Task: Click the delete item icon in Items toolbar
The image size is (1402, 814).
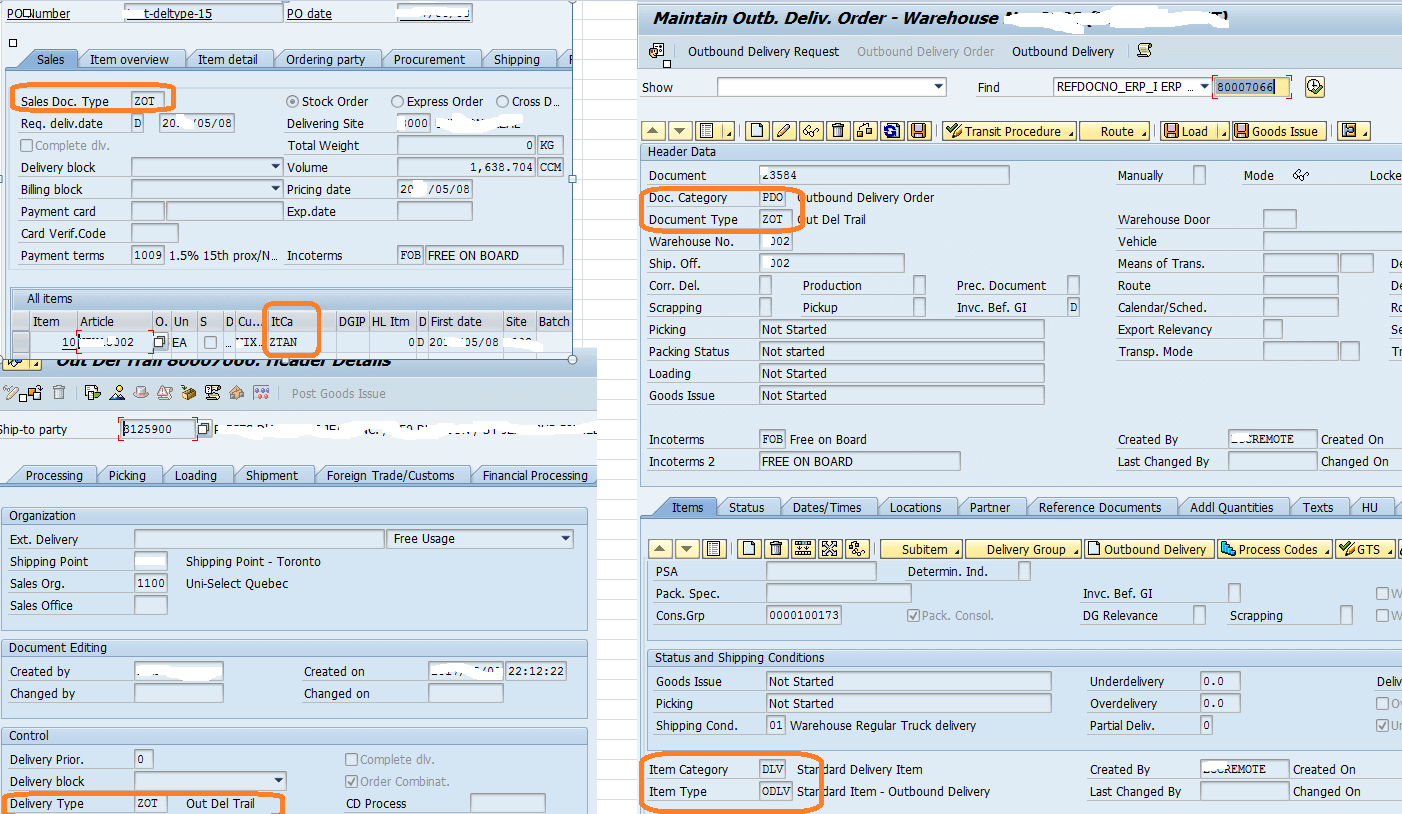Action: [776, 549]
